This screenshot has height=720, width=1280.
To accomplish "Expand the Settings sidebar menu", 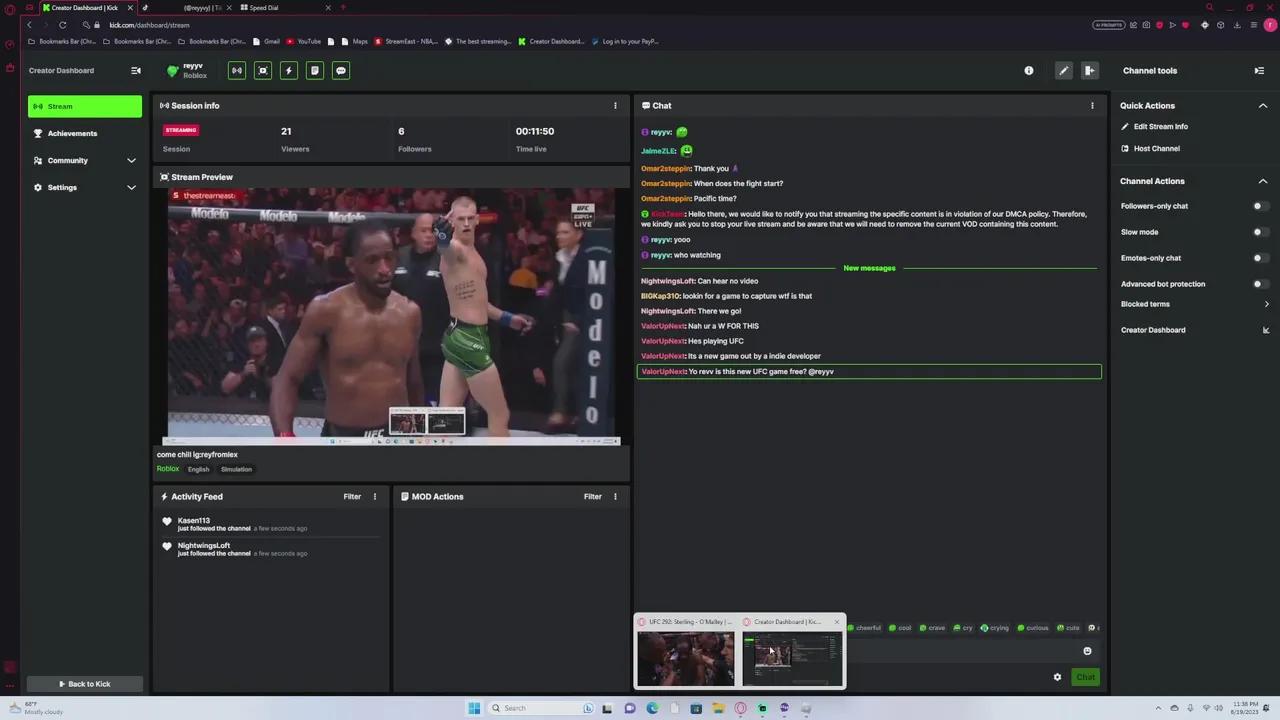I will pyautogui.click(x=131, y=187).
